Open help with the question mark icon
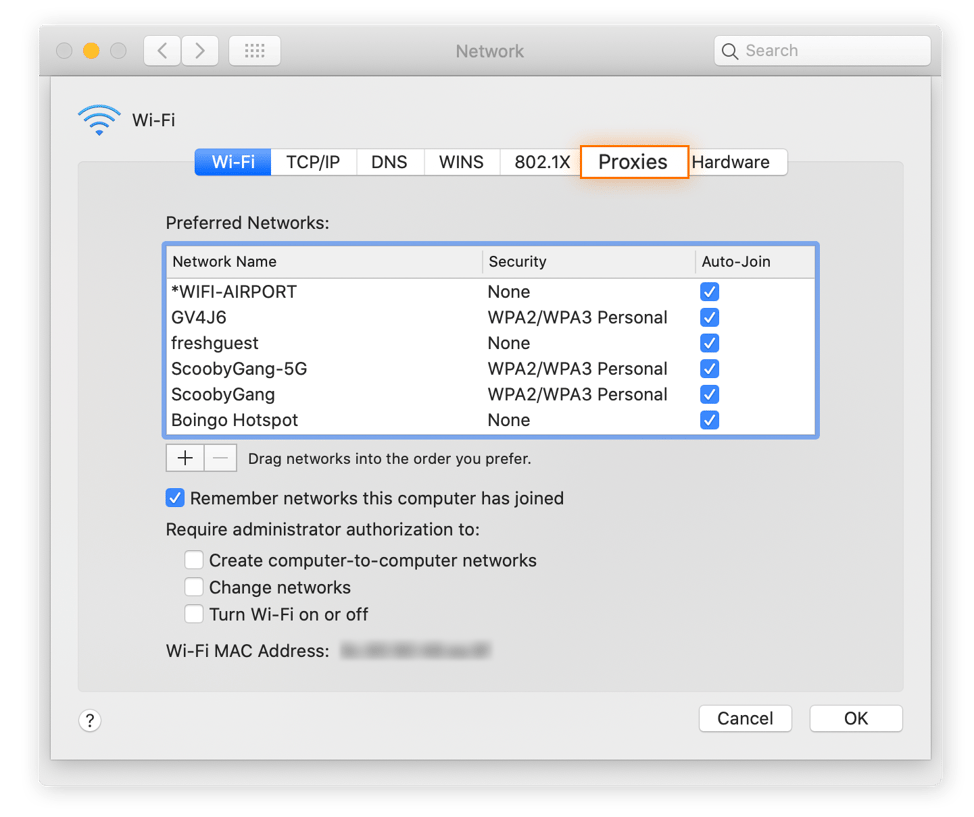 [89, 720]
